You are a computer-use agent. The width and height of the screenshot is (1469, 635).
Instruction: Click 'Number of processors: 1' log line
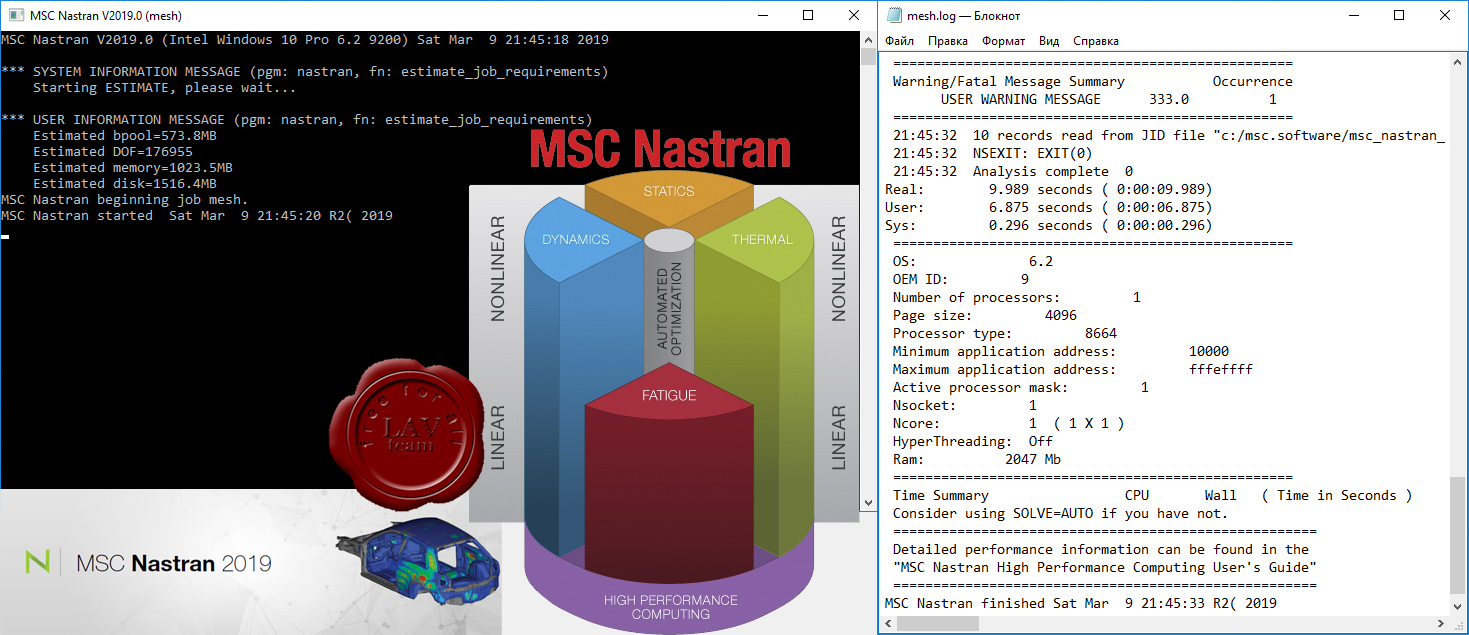pos(1017,297)
